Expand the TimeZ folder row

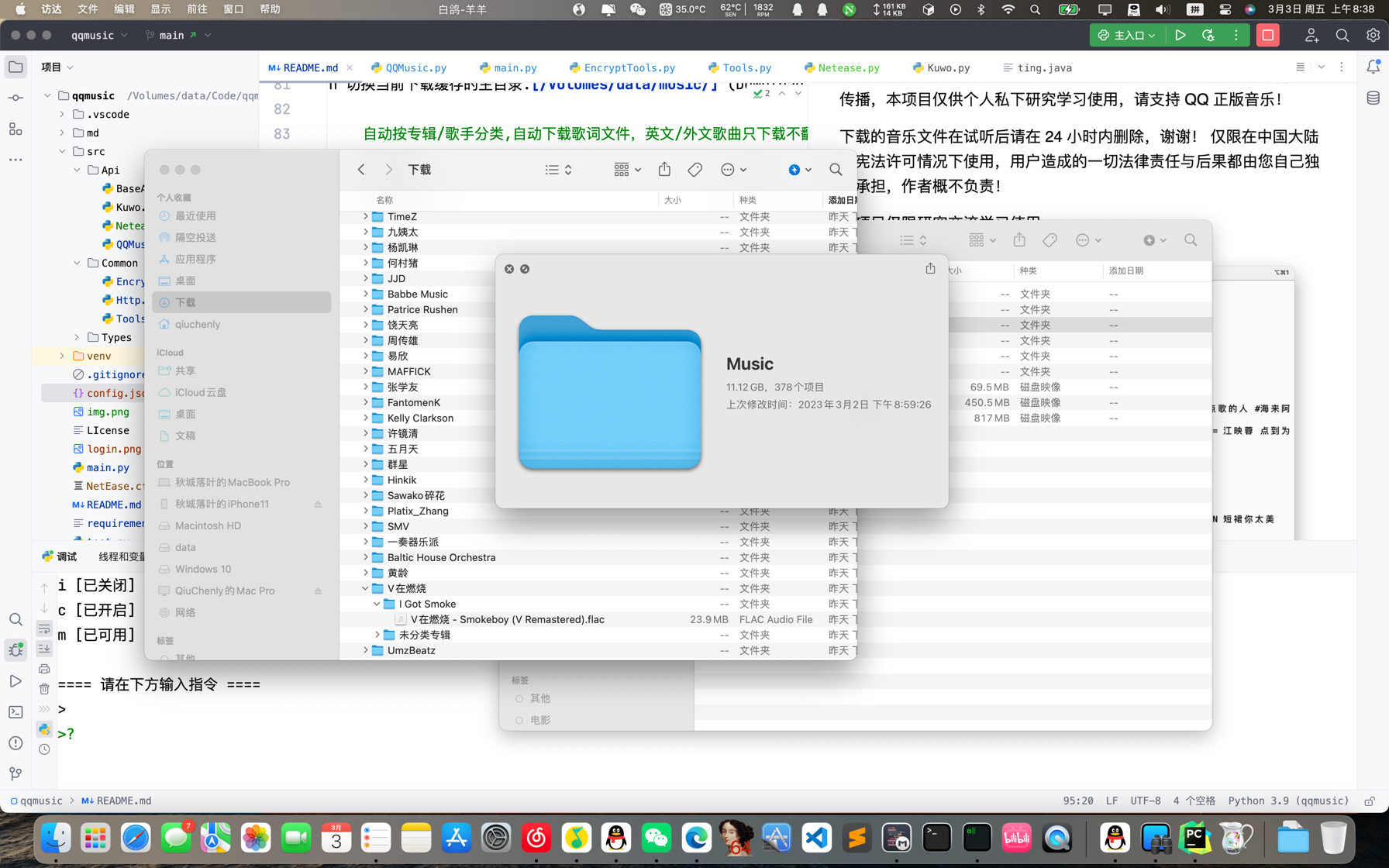point(365,216)
